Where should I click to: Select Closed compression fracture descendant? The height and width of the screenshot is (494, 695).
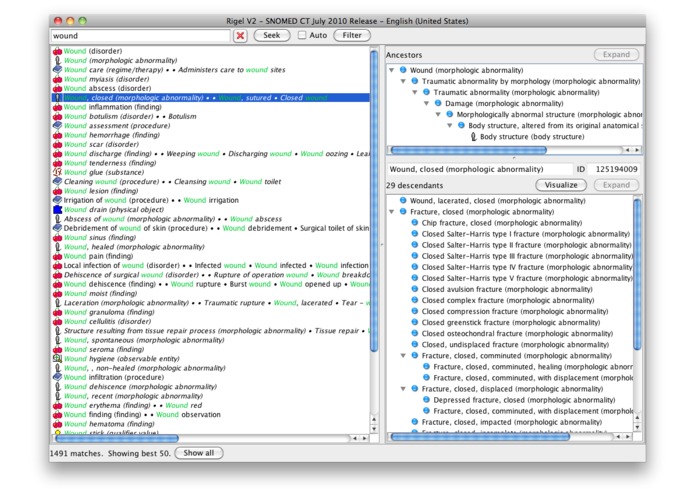tap(515, 311)
